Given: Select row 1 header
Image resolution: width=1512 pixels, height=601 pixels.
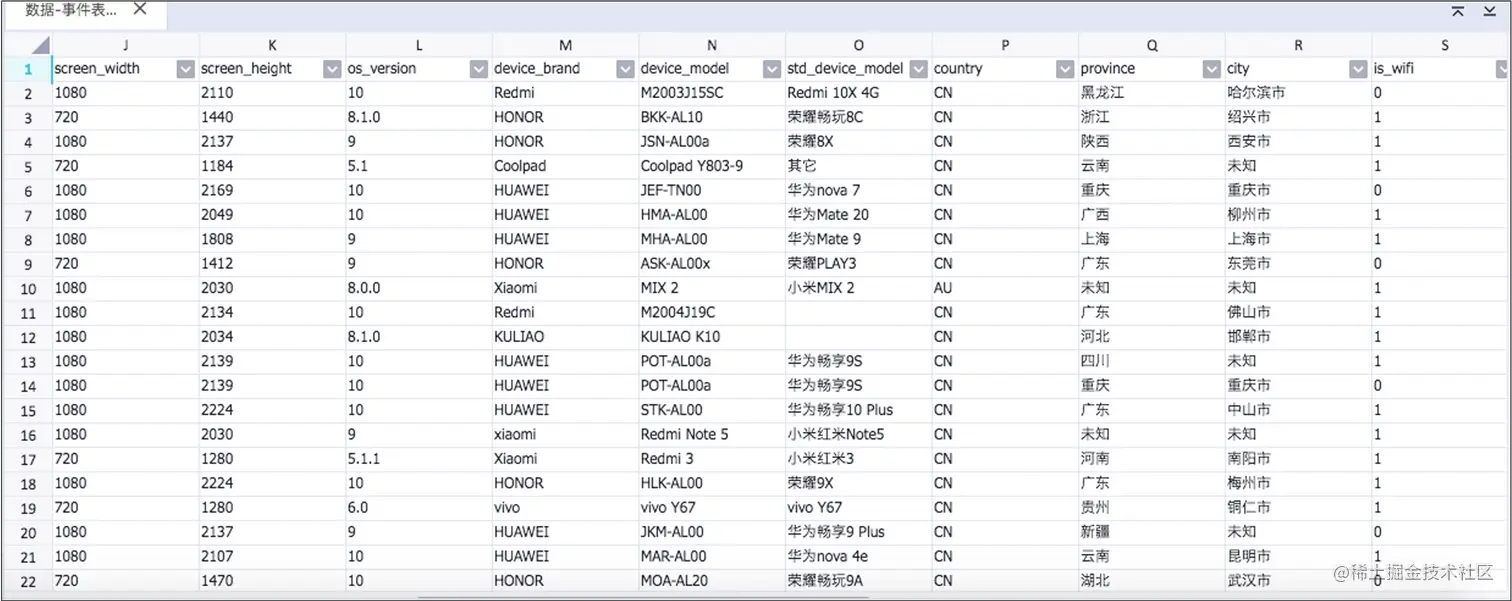Looking at the screenshot, I should (x=27, y=69).
